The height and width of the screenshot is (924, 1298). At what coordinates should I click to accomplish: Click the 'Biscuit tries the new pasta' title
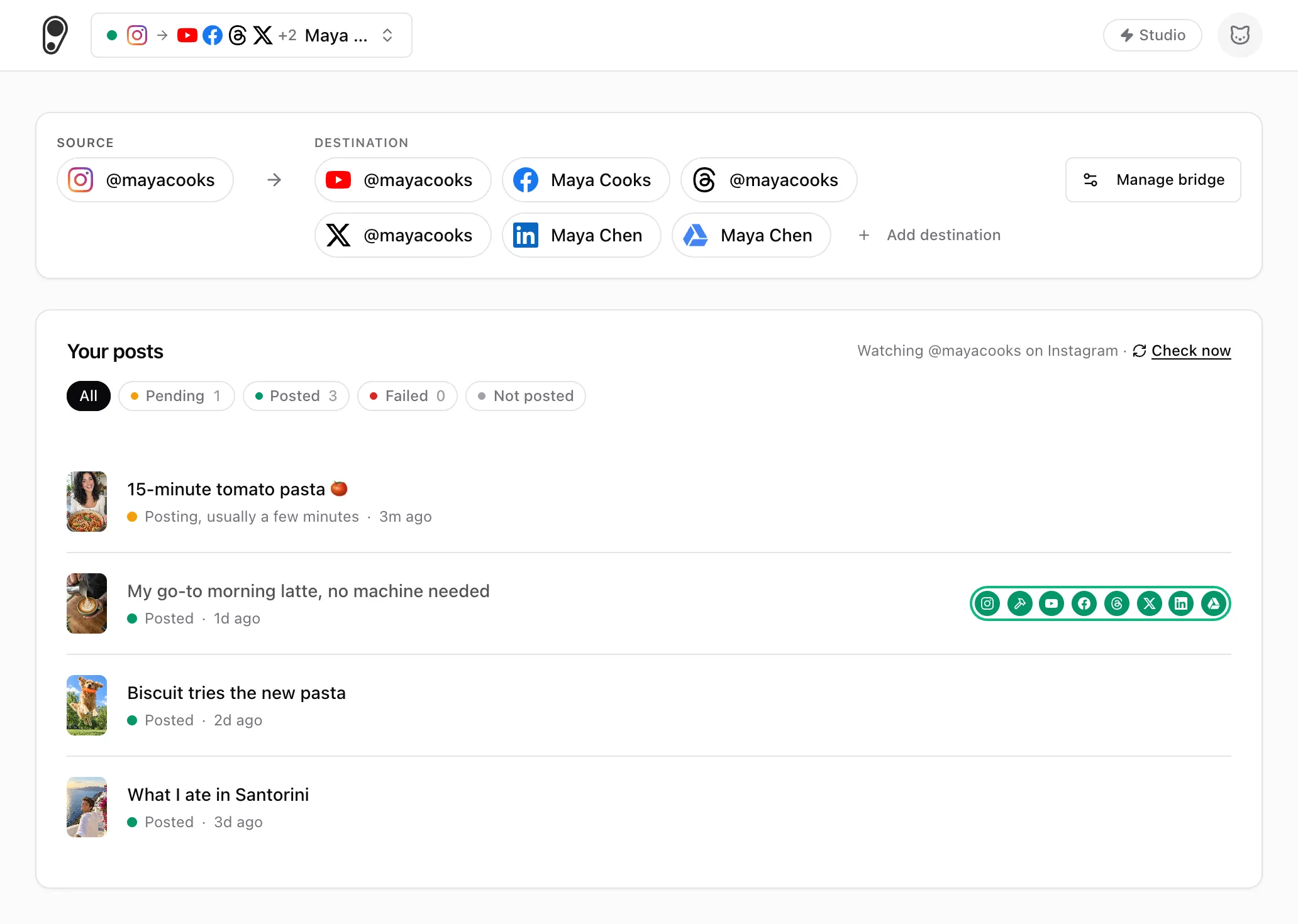(236, 693)
